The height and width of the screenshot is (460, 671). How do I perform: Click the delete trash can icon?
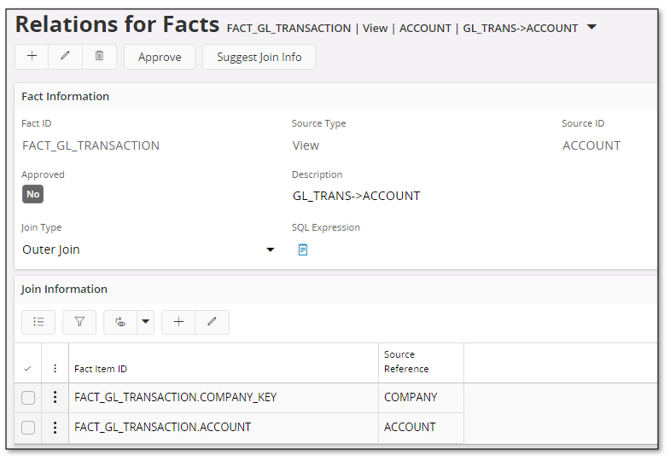(x=99, y=57)
